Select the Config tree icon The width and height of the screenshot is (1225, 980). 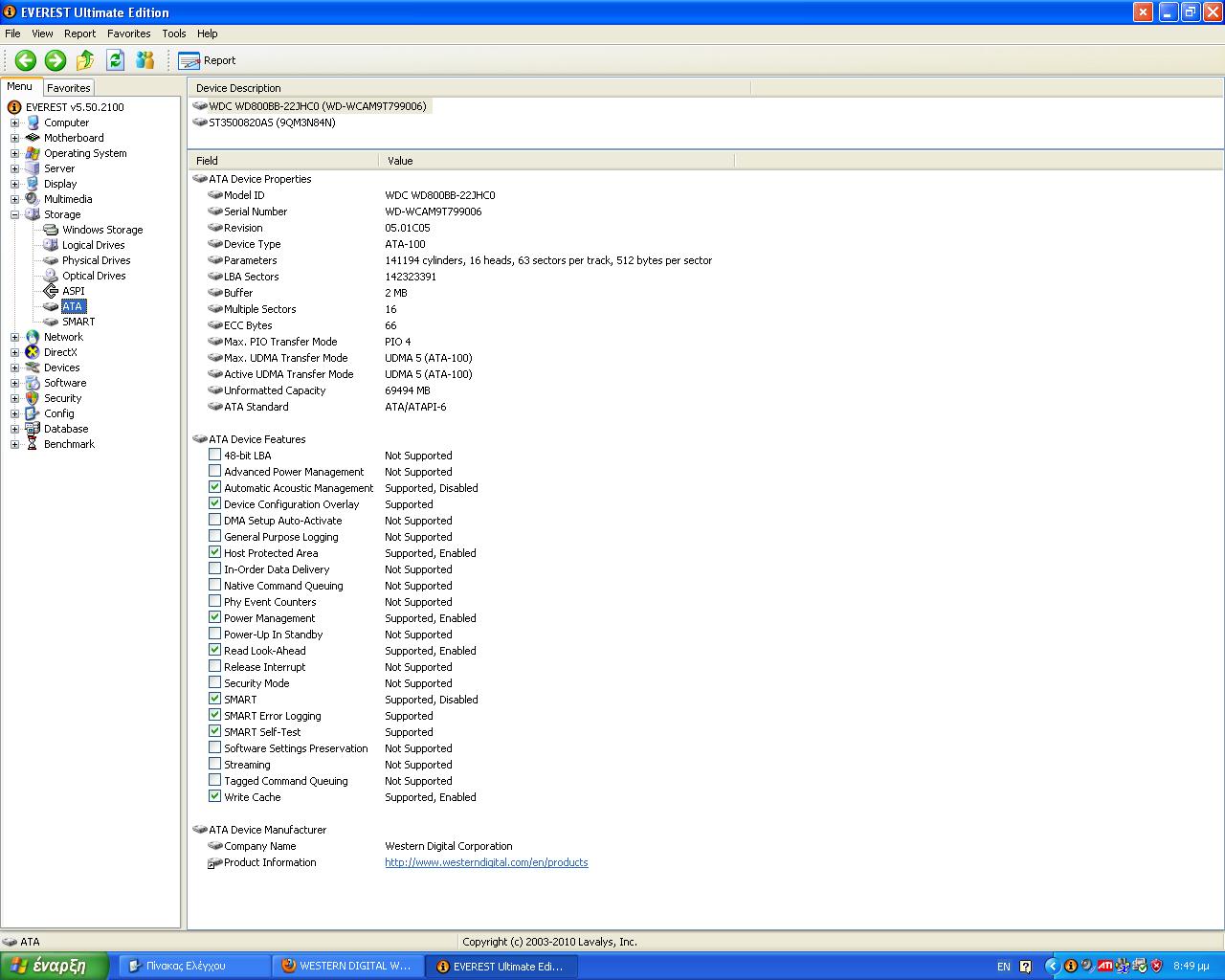tap(33, 413)
